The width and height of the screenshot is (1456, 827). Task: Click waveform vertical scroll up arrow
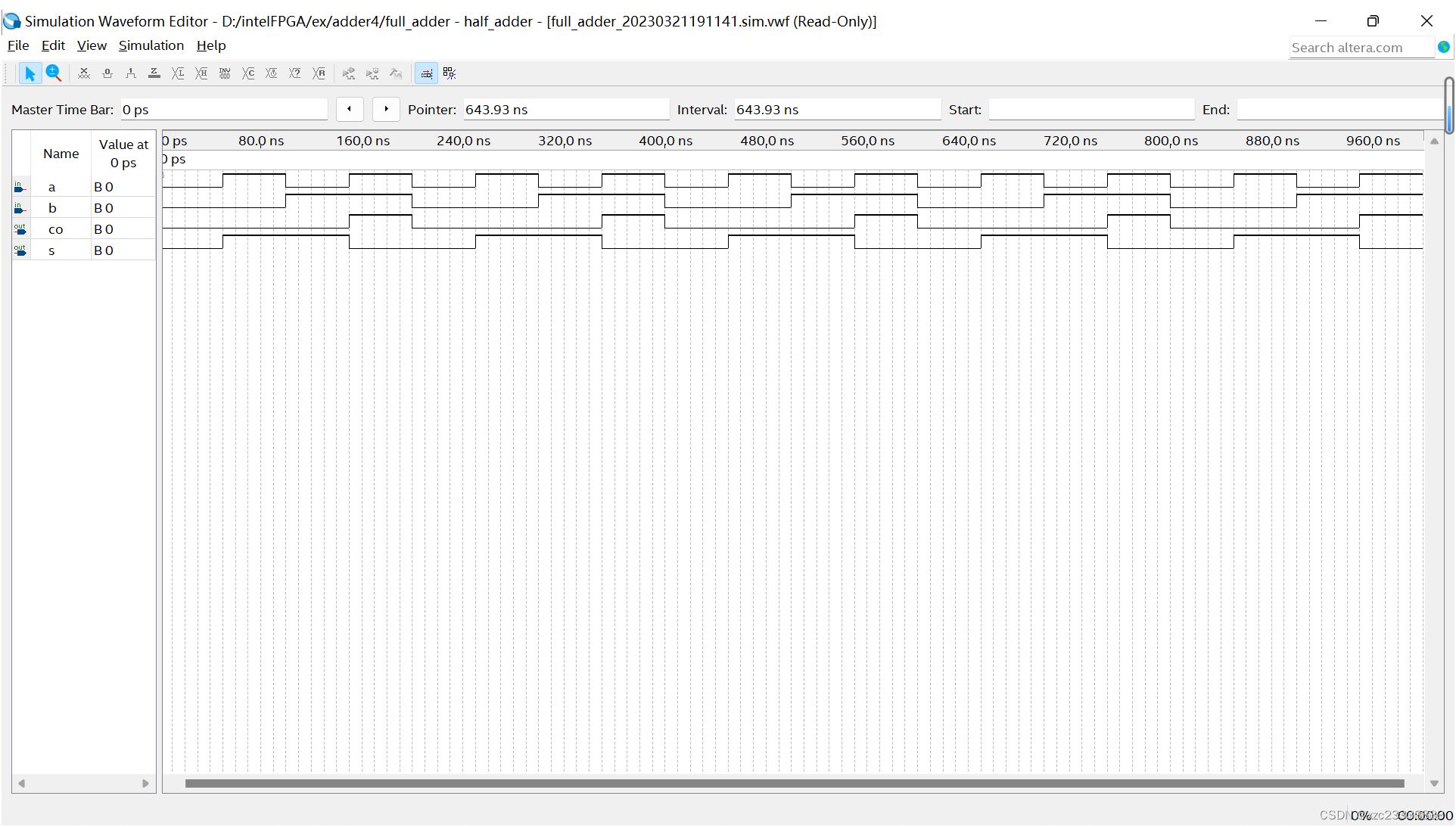click(1434, 141)
